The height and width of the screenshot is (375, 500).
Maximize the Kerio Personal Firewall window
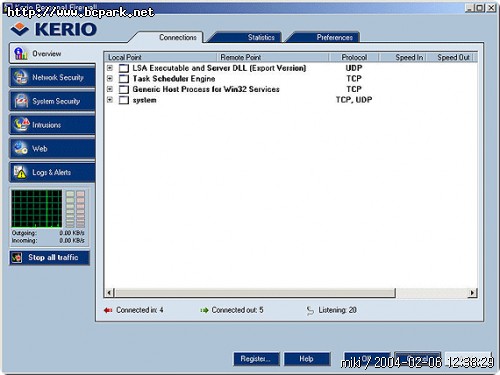click(480, 8)
